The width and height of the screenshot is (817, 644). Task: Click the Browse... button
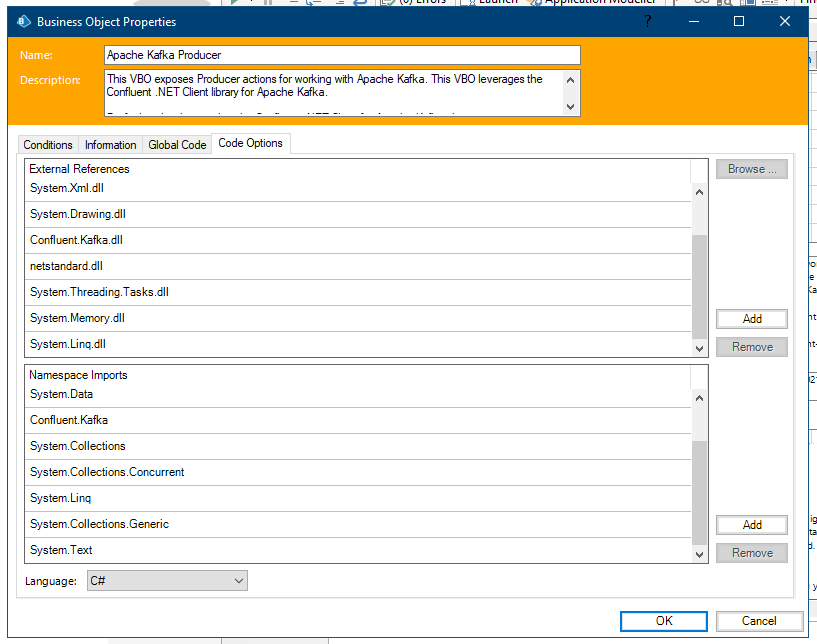tap(752, 169)
